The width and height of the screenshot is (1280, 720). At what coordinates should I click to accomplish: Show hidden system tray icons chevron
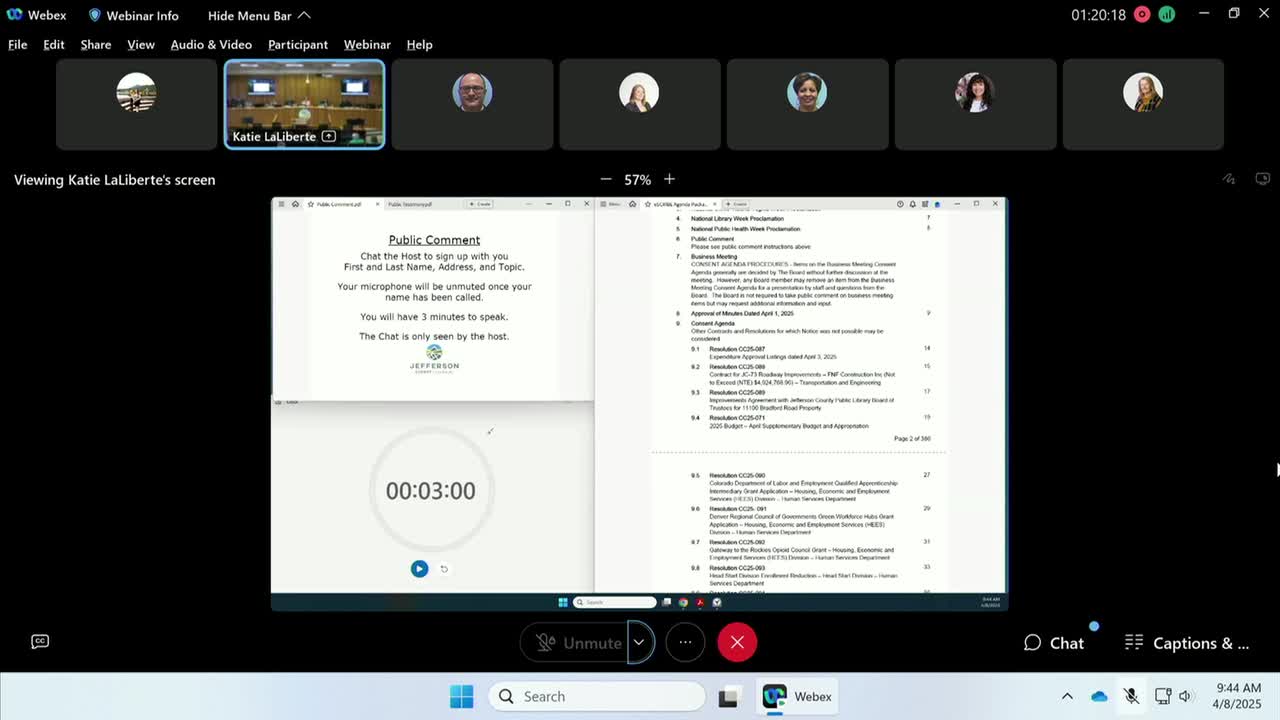coord(1067,696)
